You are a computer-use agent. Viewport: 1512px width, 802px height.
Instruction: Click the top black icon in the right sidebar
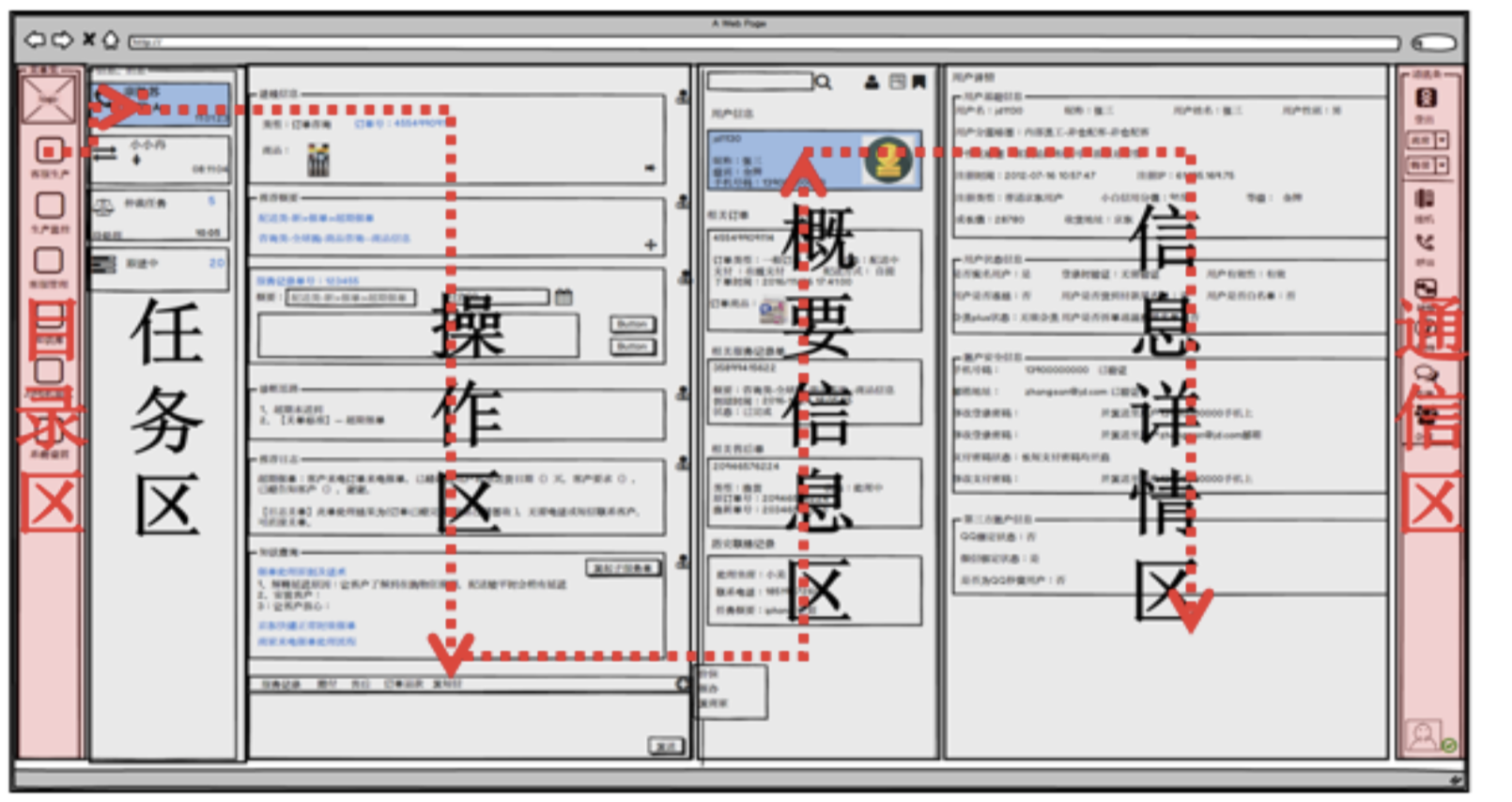click(x=1426, y=99)
